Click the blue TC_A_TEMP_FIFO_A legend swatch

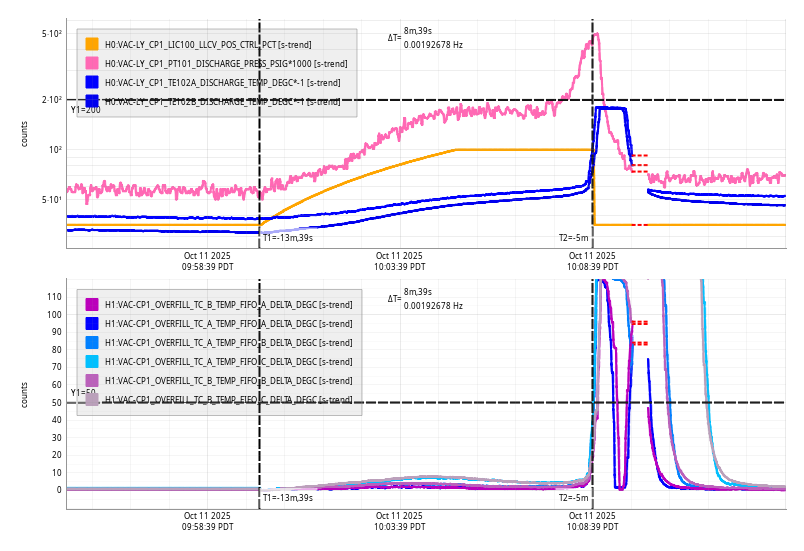[x=92, y=324]
